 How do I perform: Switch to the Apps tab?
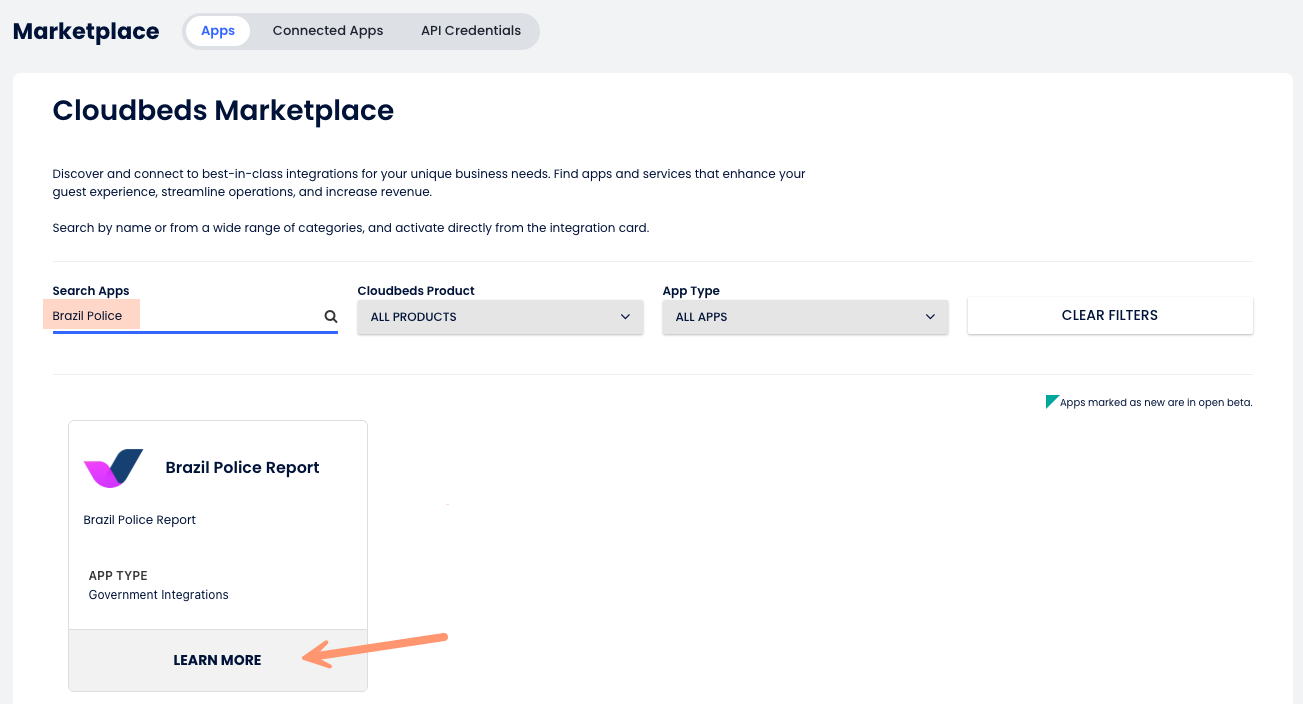pyautogui.click(x=218, y=31)
